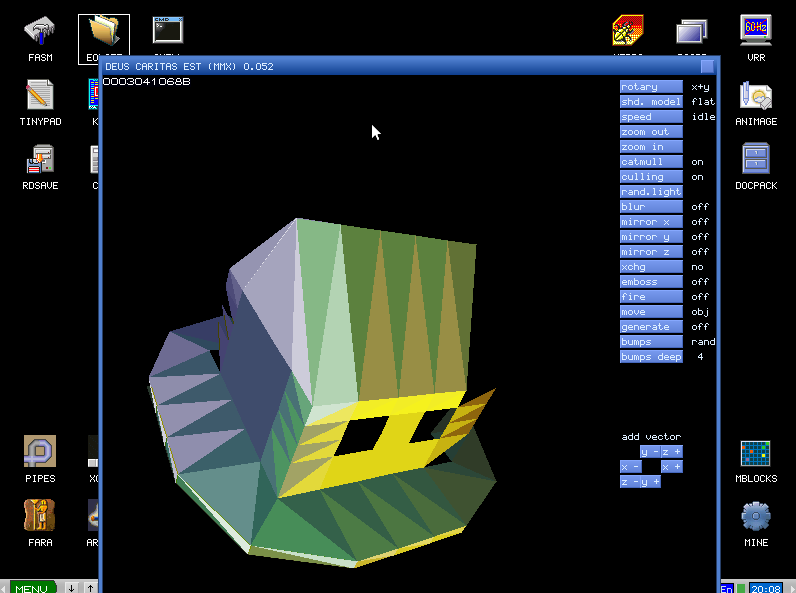This screenshot has width=796, height=593.
Task: Open the FASM desktop icon
Action: (x=40, y=39)
